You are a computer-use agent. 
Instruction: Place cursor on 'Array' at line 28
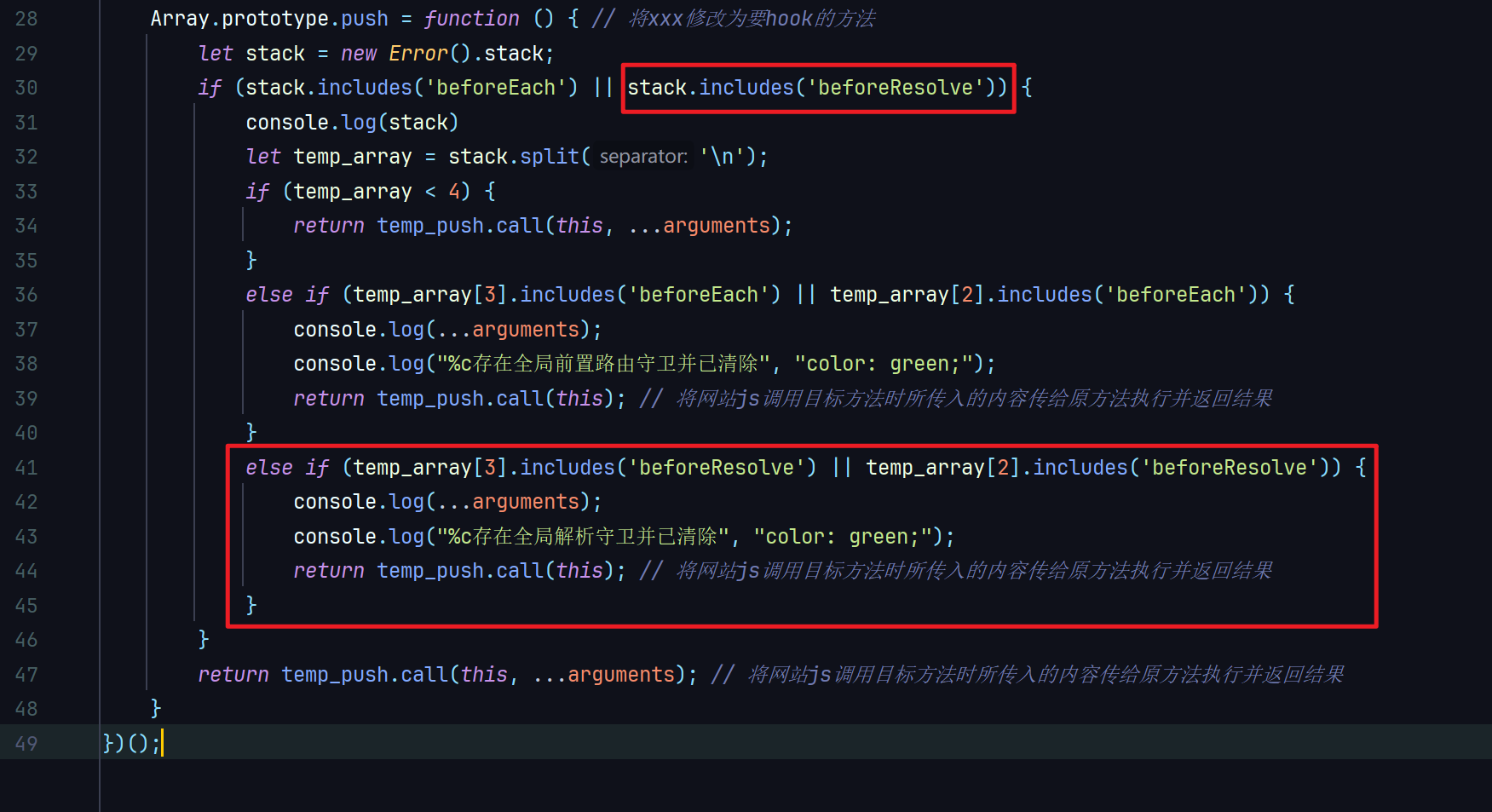[179, 19]
